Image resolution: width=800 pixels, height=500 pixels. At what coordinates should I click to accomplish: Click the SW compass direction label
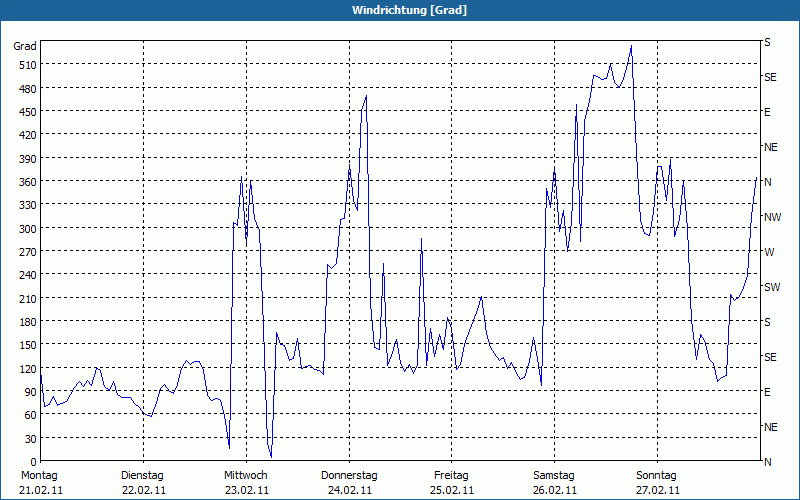772,287
